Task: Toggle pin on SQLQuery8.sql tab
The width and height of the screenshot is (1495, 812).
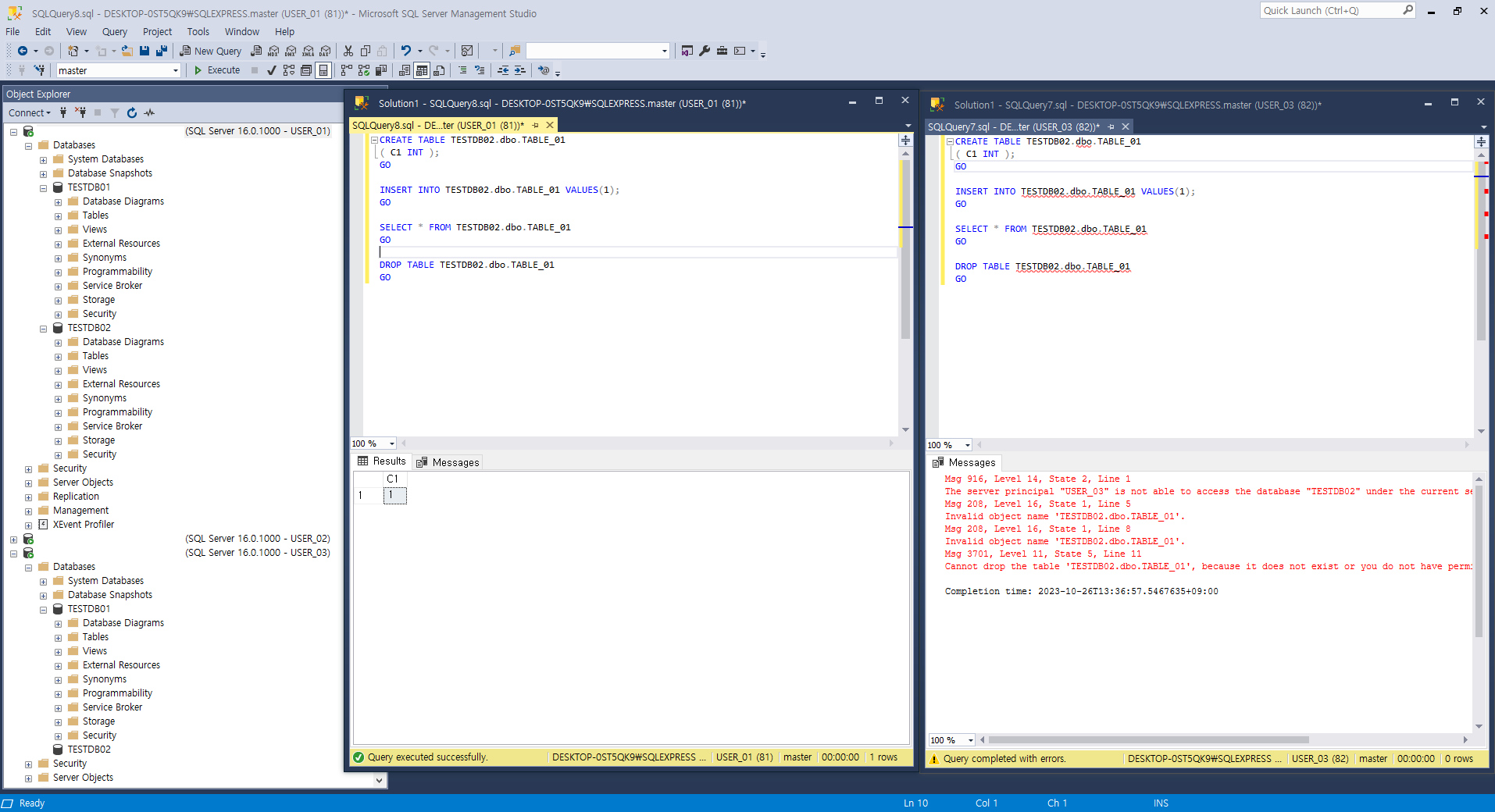Action: tap(536, 125)
